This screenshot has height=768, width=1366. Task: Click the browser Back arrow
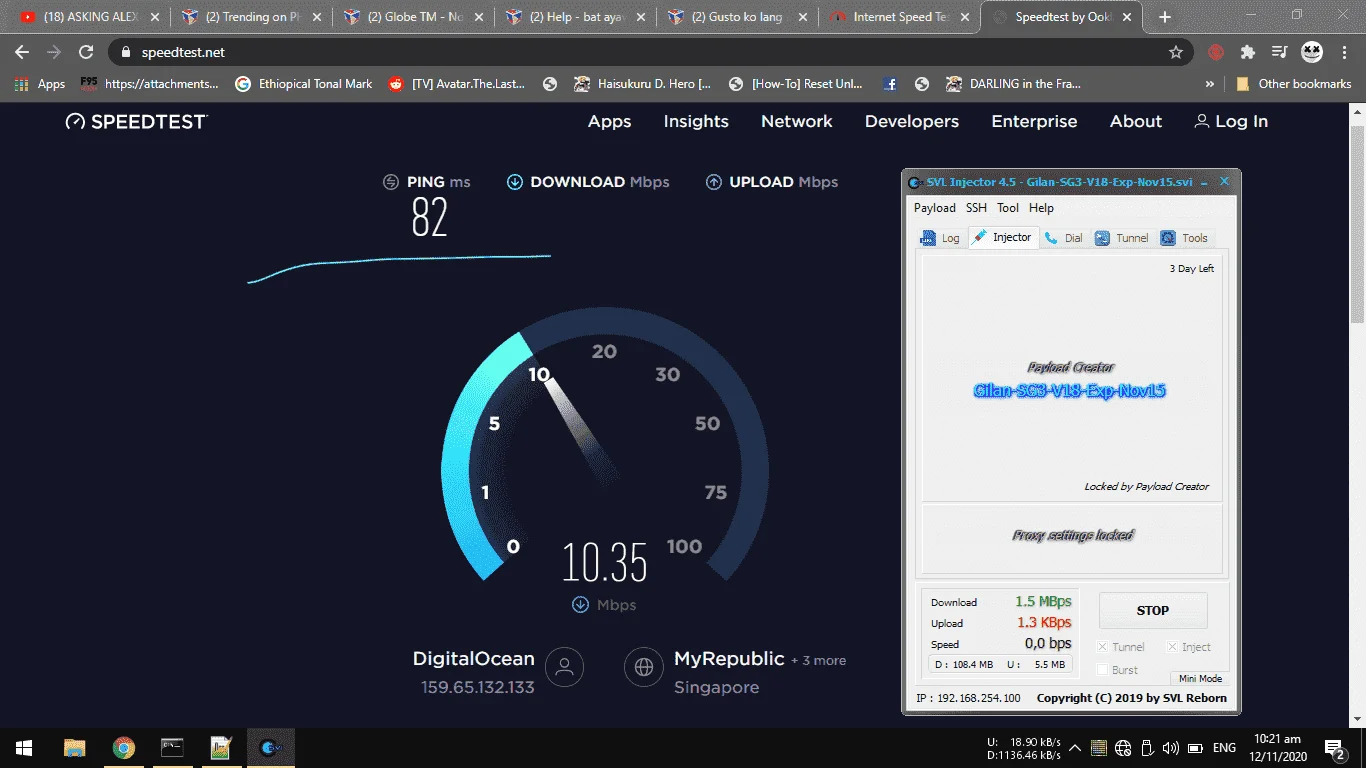click(x=22, y=52)
